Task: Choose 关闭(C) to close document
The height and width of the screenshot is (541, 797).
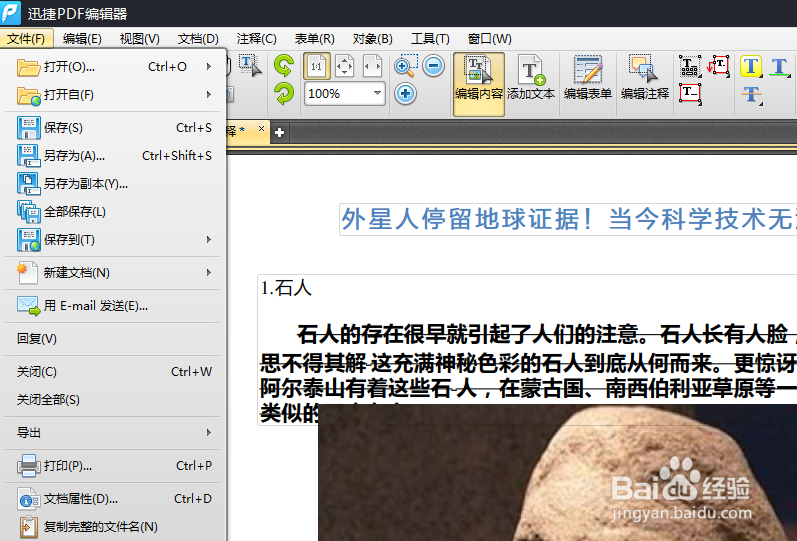Action: click(x=113, y=372)
